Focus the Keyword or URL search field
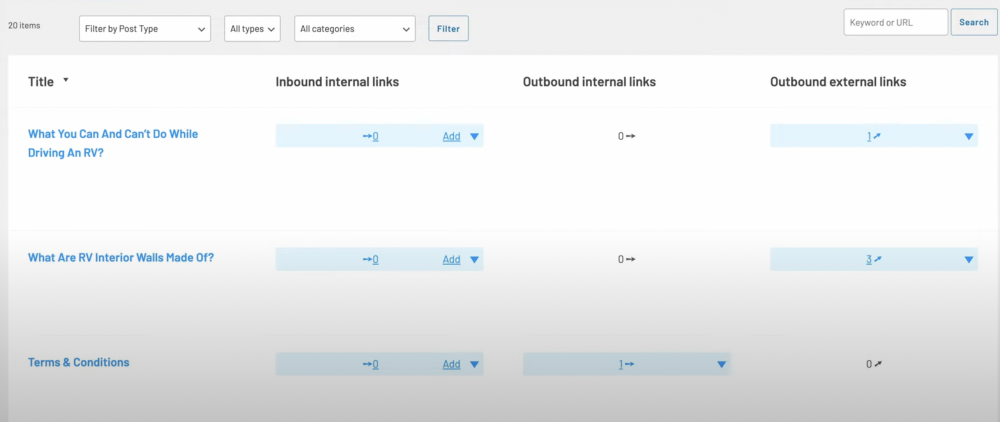 point(895,22)
